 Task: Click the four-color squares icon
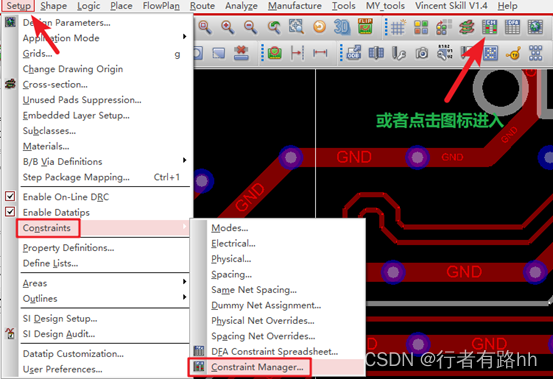(x=421, y=27)
